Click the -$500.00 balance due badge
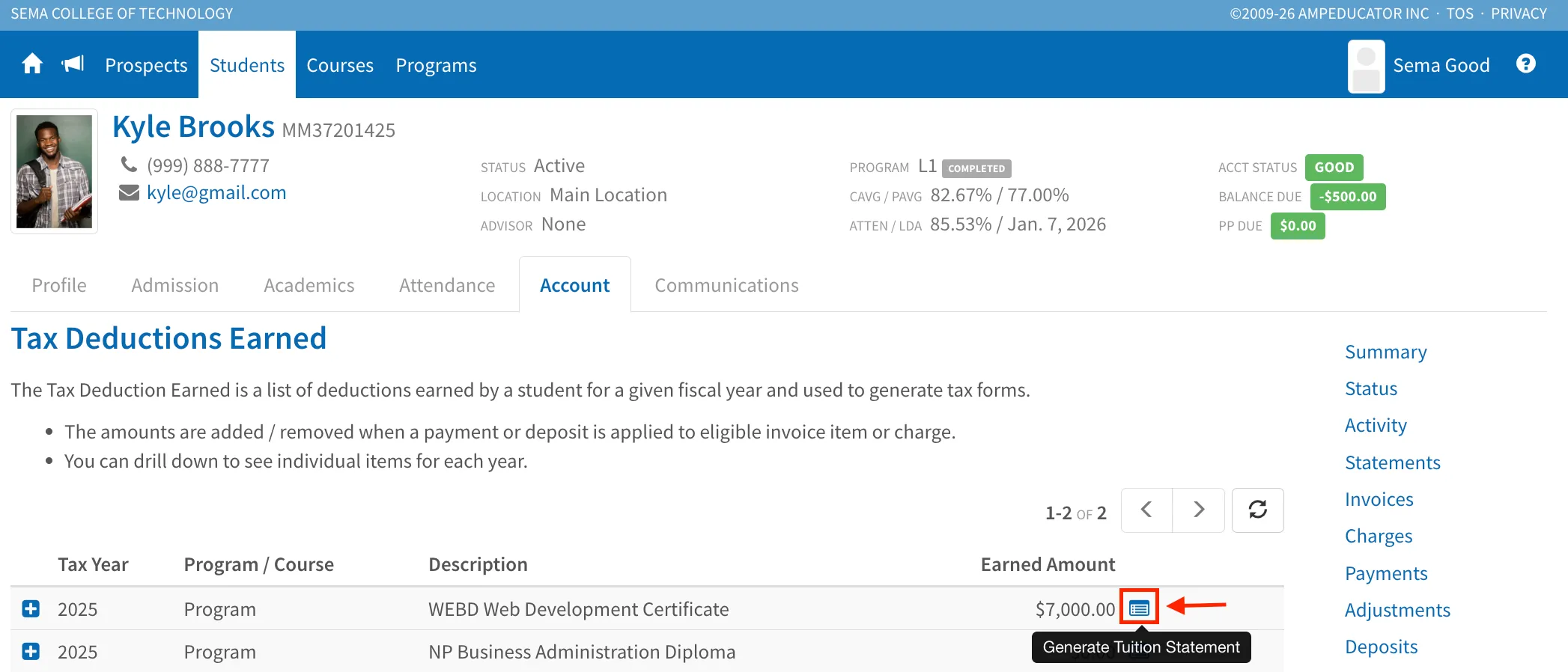 click(1347, 197)
